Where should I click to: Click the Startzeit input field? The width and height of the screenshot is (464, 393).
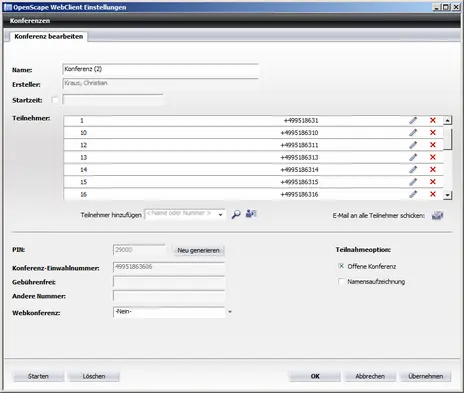pyautogui.click(x=113, y=100)
